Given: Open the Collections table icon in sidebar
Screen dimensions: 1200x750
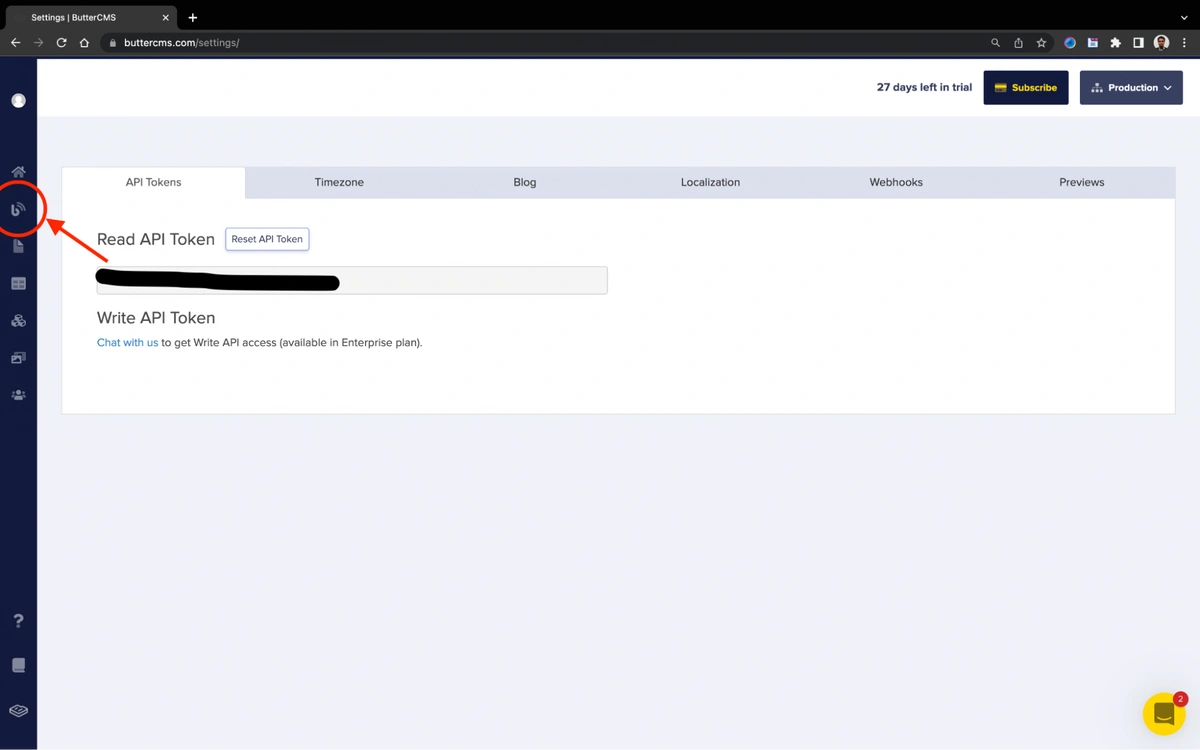Looking at the screenshot, I should pyautogui.click(x=18, y=284).
